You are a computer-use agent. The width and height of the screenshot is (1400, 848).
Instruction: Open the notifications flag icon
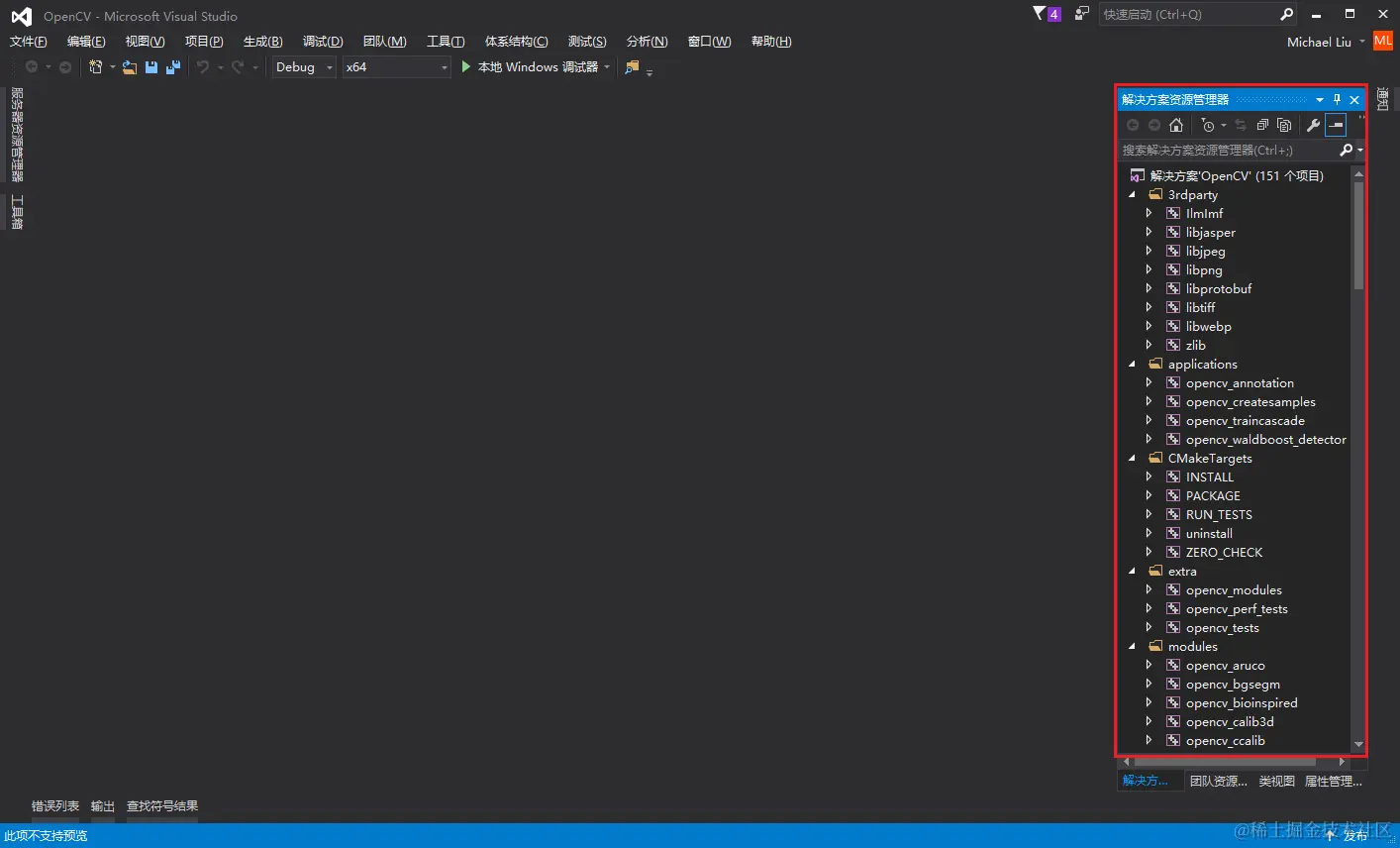click(x=1039, y=14)
